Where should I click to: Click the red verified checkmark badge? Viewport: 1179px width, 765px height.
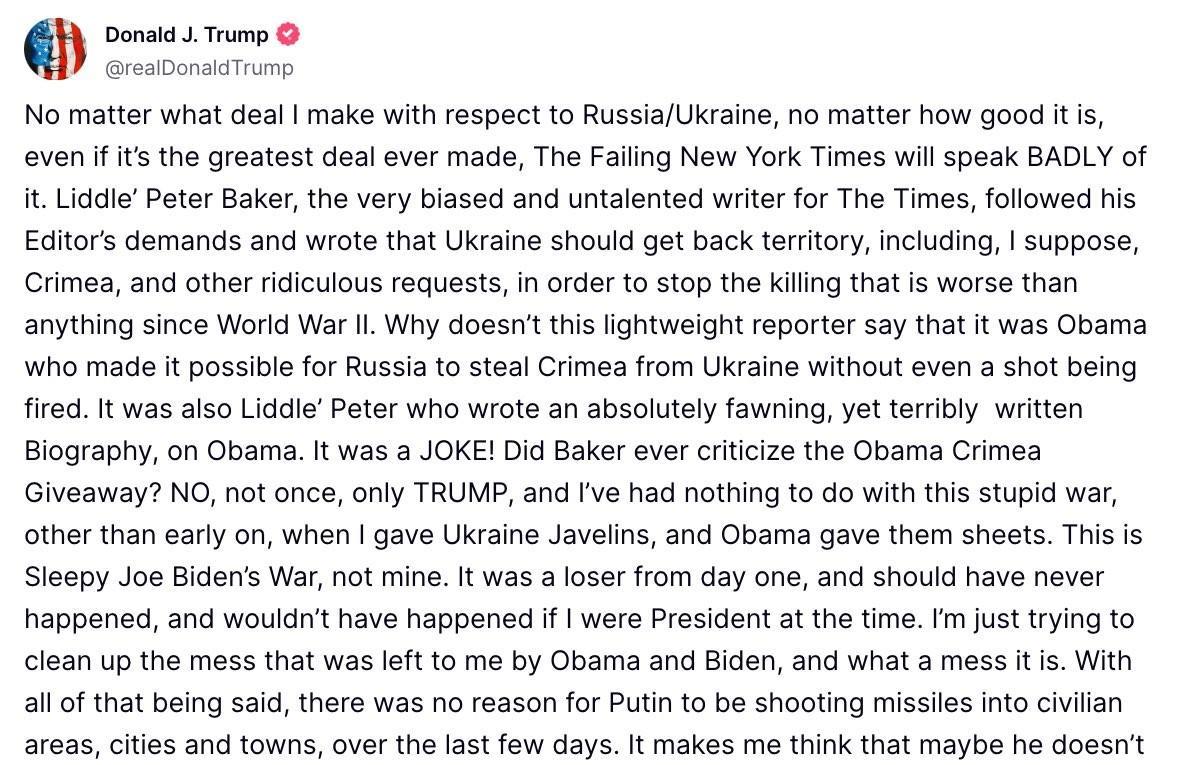click(x=289, y=35)
